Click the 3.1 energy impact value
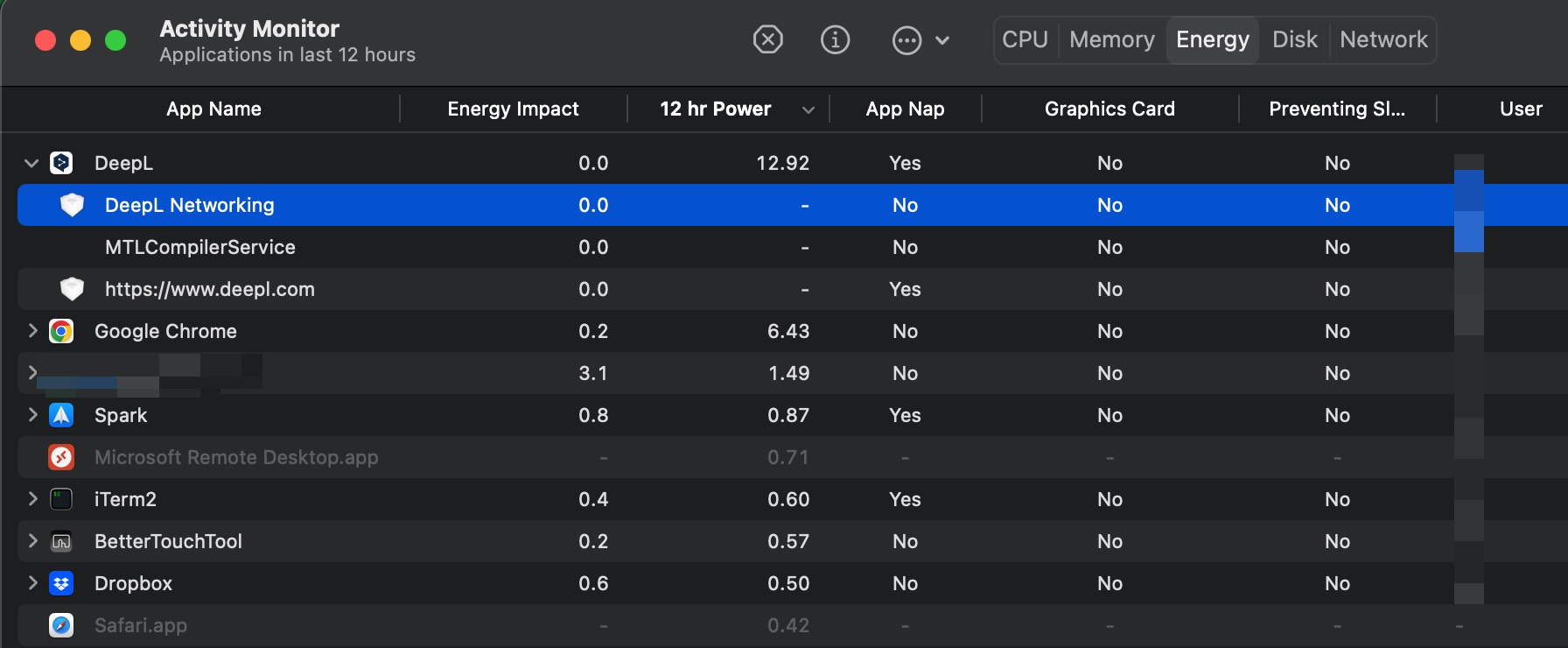1568x648 pixels. click(593, 373)
